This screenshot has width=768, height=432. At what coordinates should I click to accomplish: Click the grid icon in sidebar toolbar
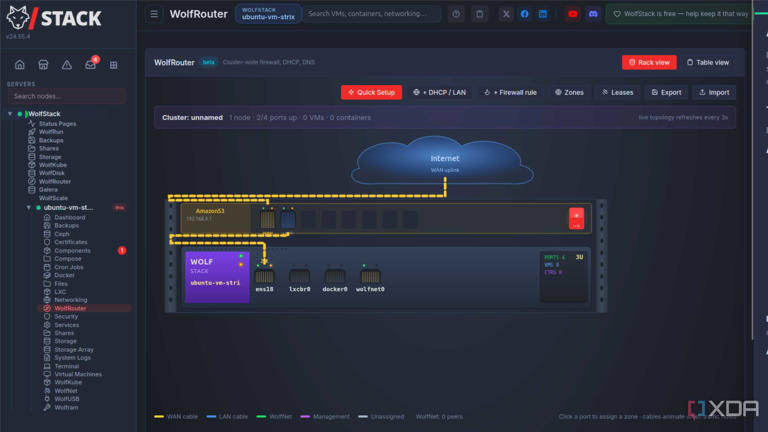(x=114, y=65)
